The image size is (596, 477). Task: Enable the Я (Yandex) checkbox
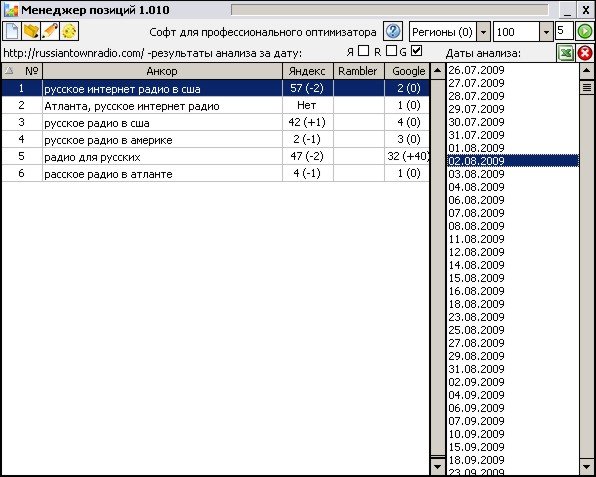tap(364, 51)
